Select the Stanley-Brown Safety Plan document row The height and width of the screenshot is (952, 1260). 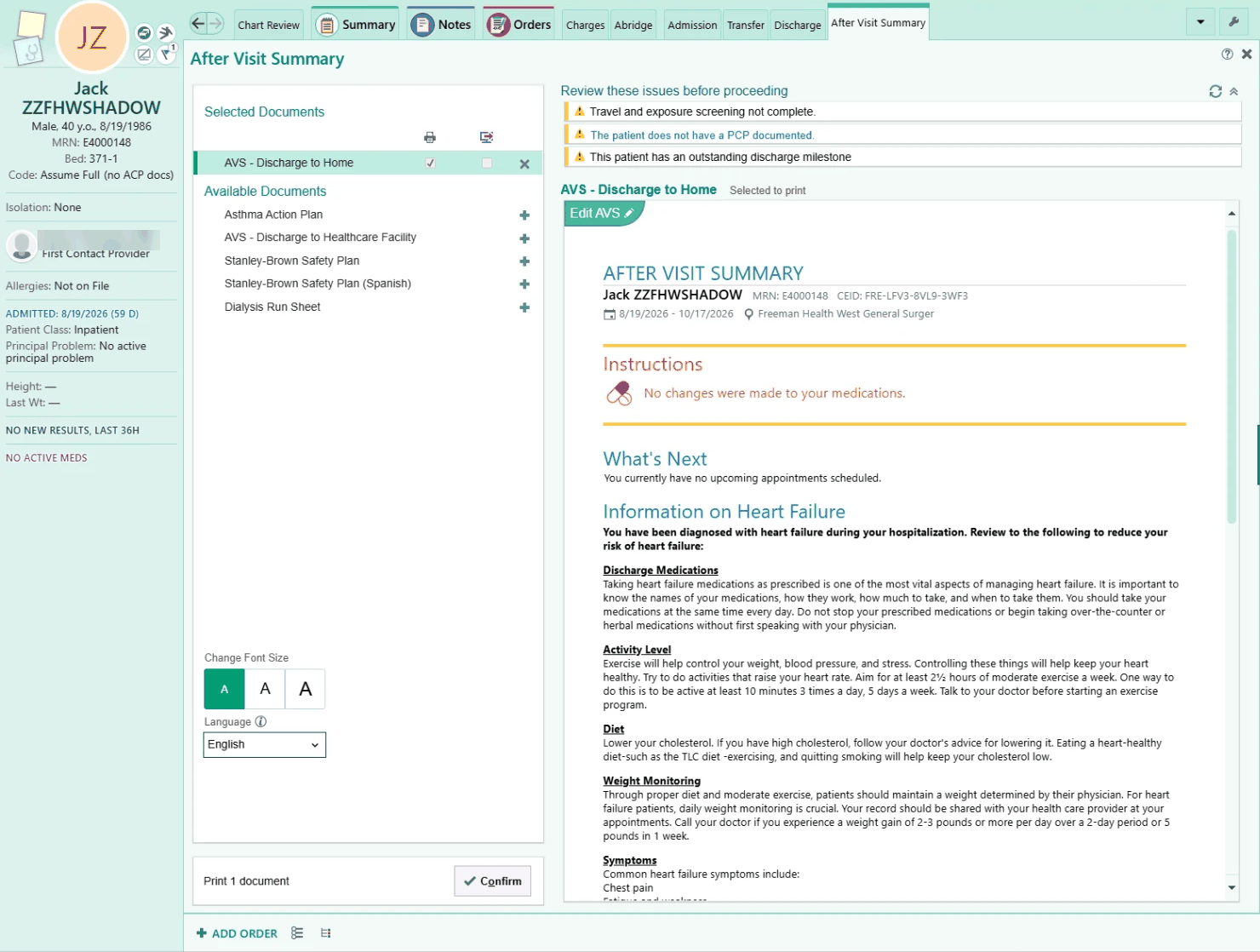tap(367, 261)
